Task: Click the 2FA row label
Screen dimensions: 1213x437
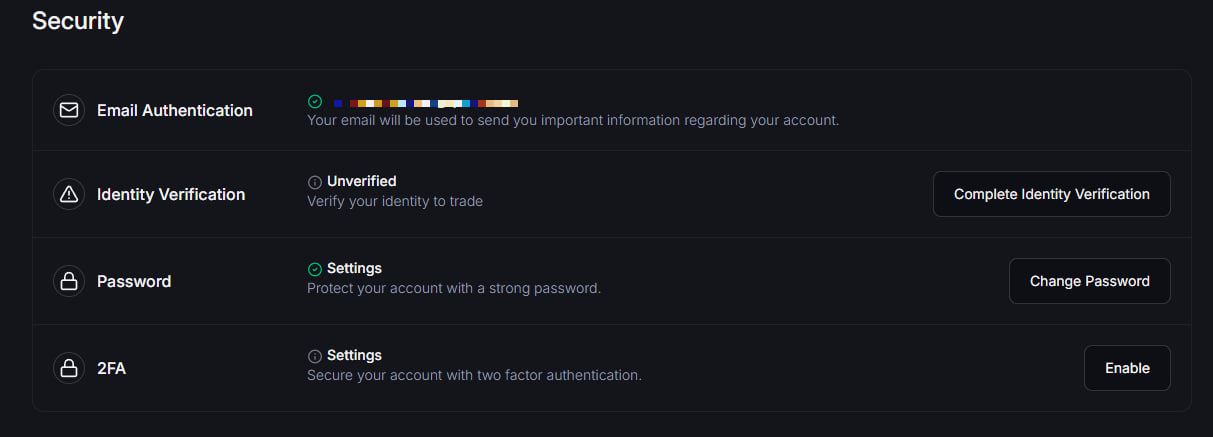Action: (111, 368)
